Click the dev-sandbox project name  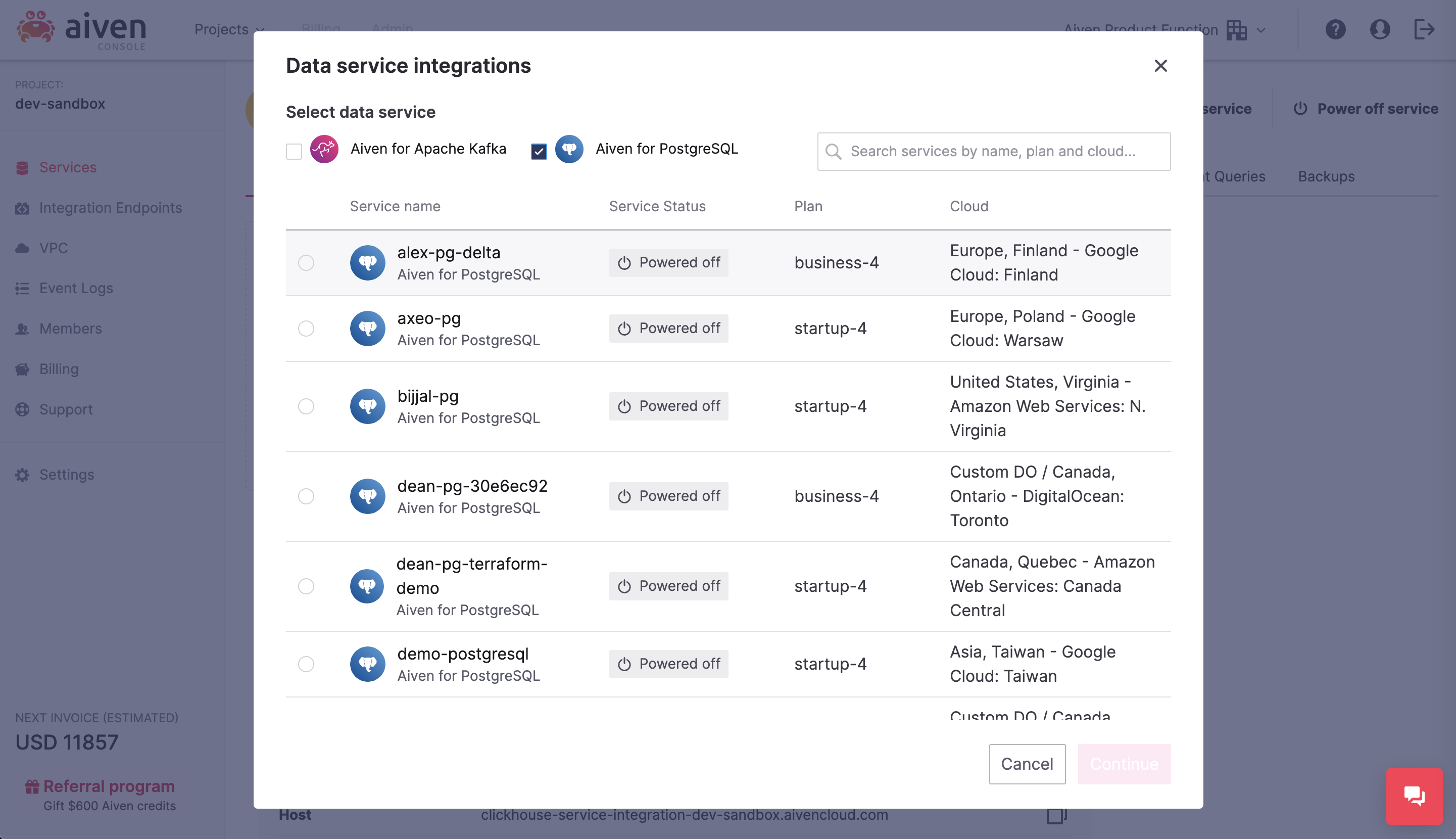[60, 104]
